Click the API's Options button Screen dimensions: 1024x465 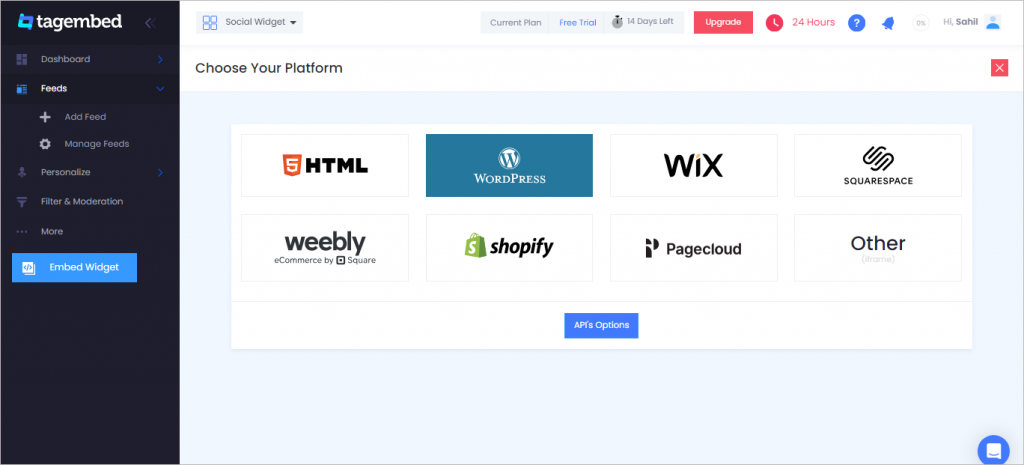tap(601, 325)
